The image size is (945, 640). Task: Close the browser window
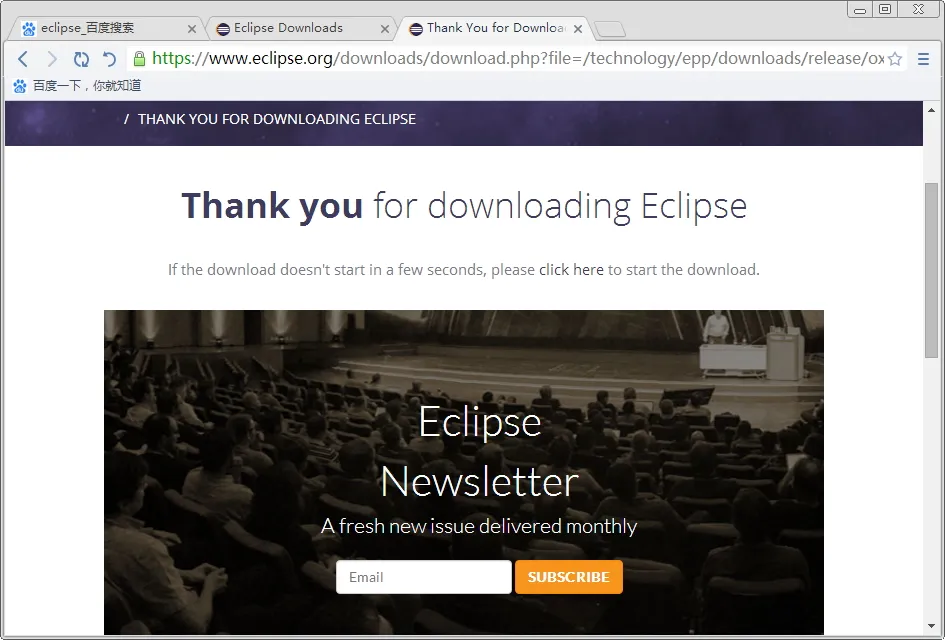(918, 10)
